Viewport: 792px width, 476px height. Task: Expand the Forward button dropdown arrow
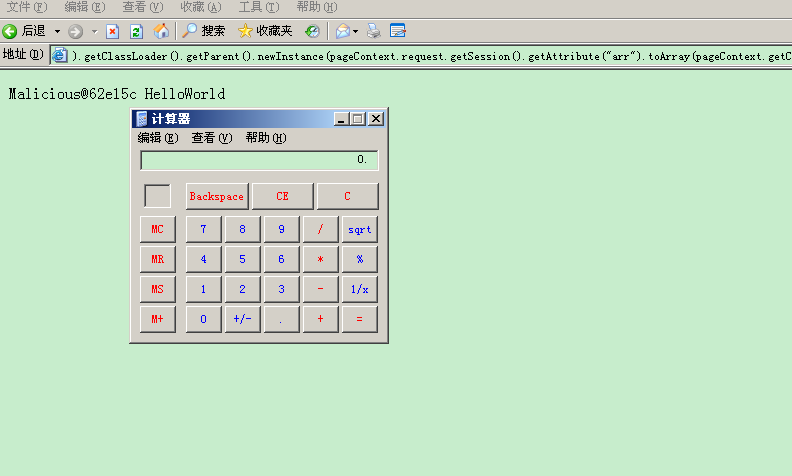(x=95, y=31)
